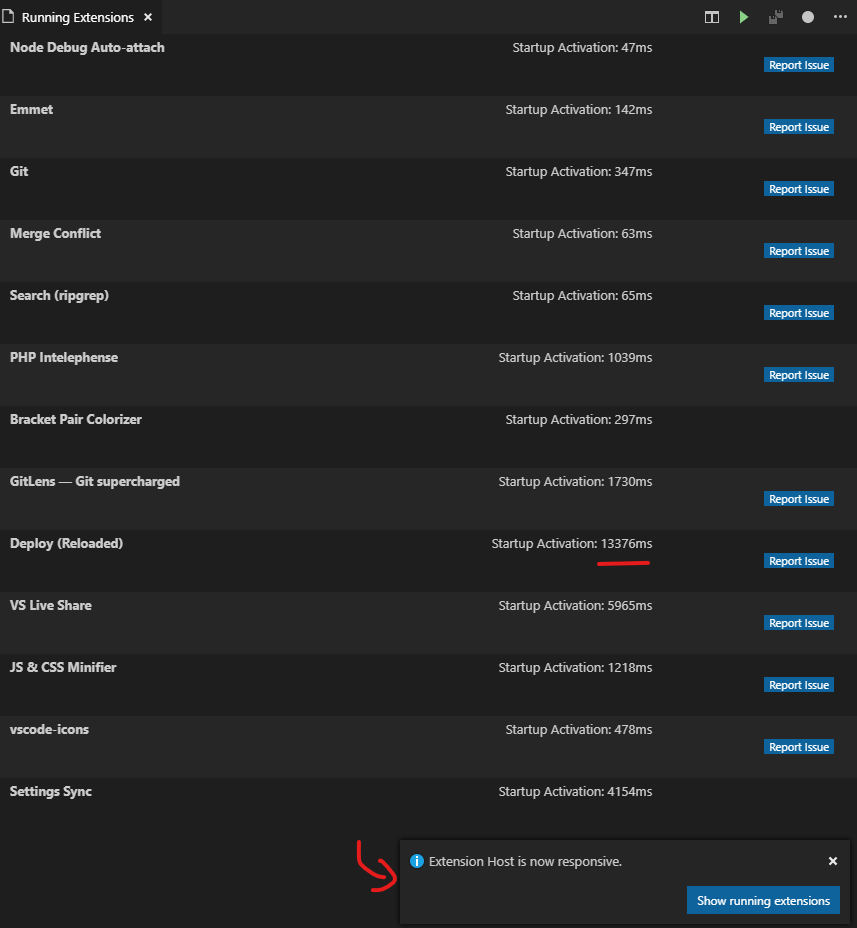Image resolution: width=857 pixels, height=928 pixels.
Task: Report an issue for Deploy (Reloaded)
Action: pos(798,560)
